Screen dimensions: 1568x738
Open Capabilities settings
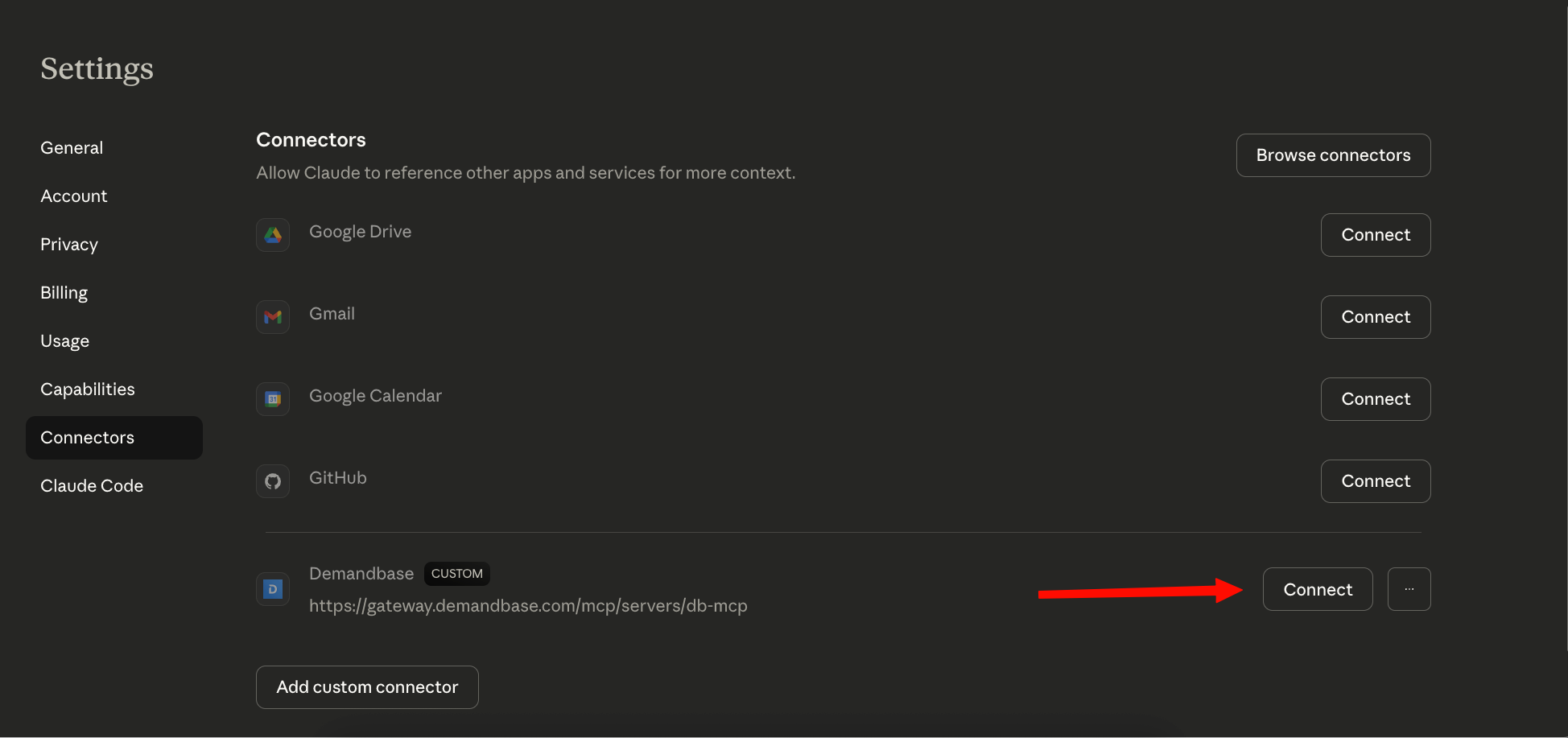(x=88, y=390)
